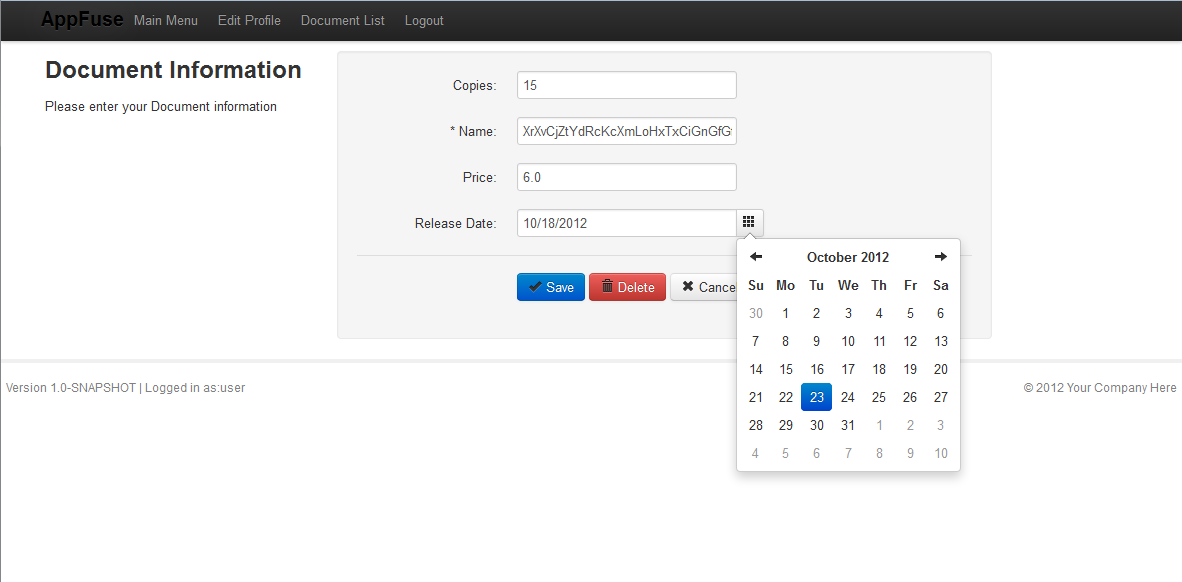Go to next month with the right arrow
This screenshot has height=582, width=1182.
pos(940,256)
